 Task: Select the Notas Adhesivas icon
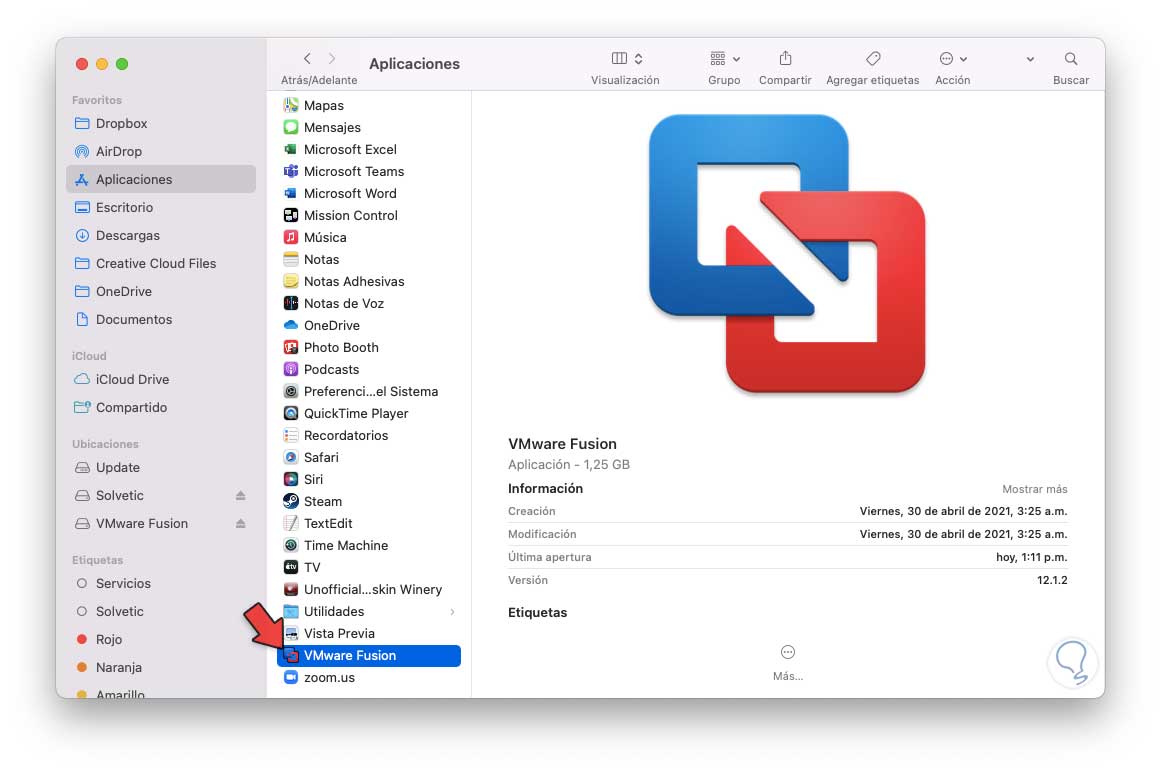coord(291,281)
